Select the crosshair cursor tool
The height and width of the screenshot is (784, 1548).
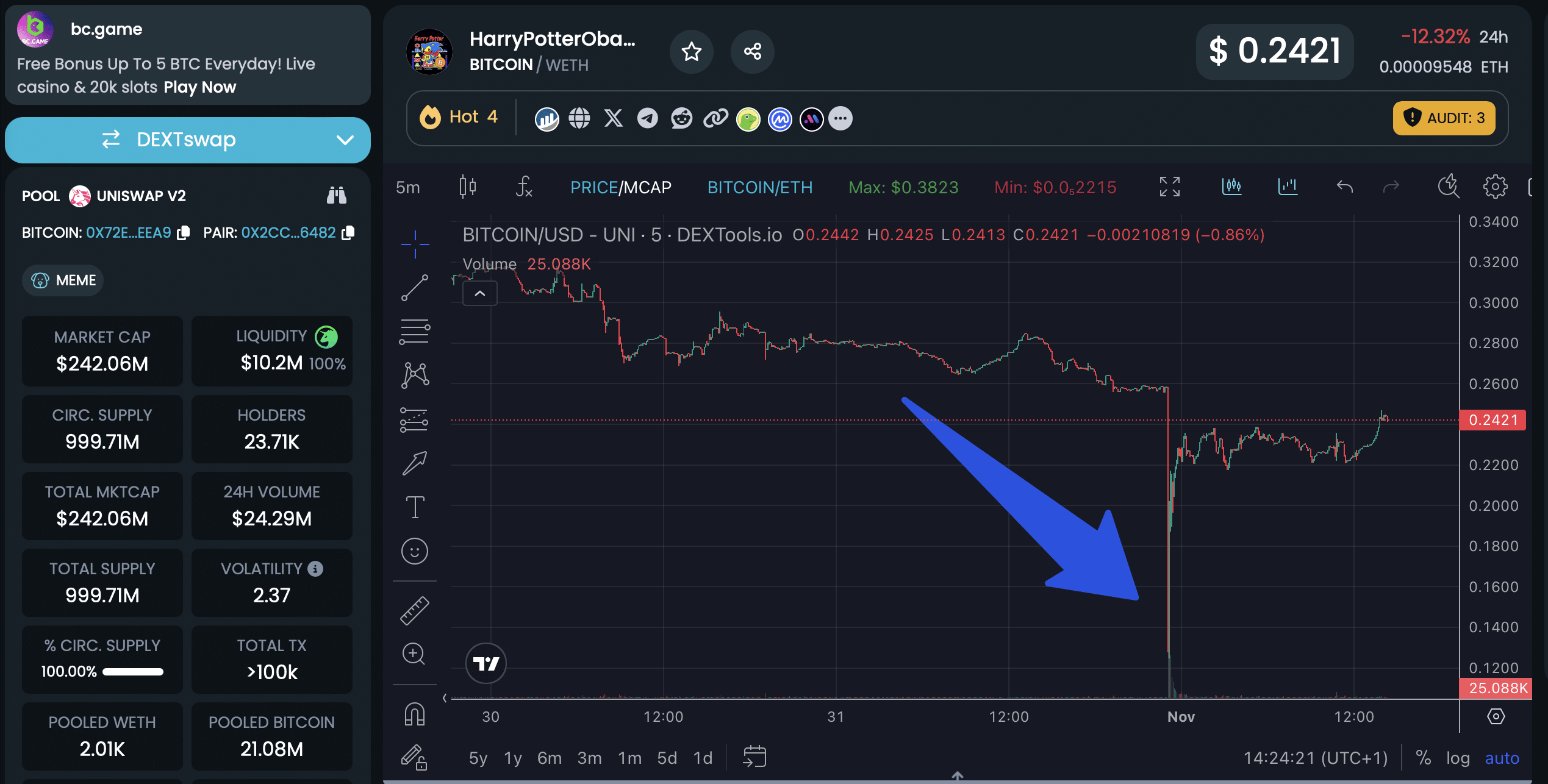click(x=415, y=244)
